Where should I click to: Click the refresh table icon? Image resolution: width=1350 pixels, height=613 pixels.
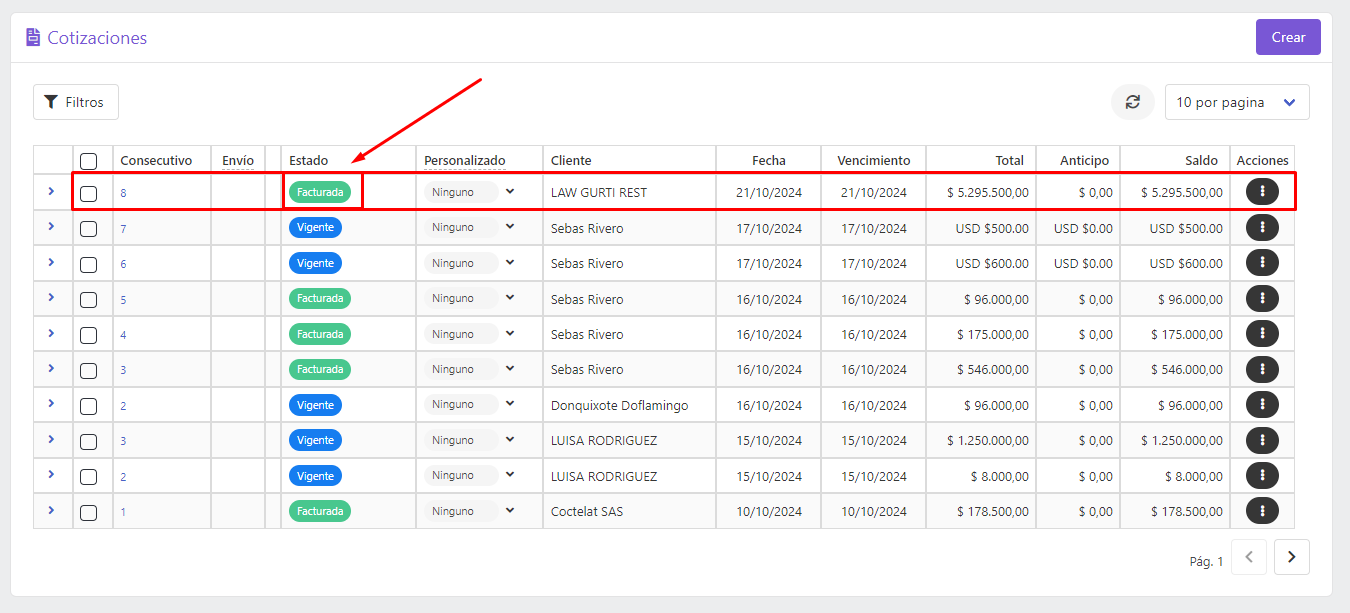click(x=1132, y=102)
